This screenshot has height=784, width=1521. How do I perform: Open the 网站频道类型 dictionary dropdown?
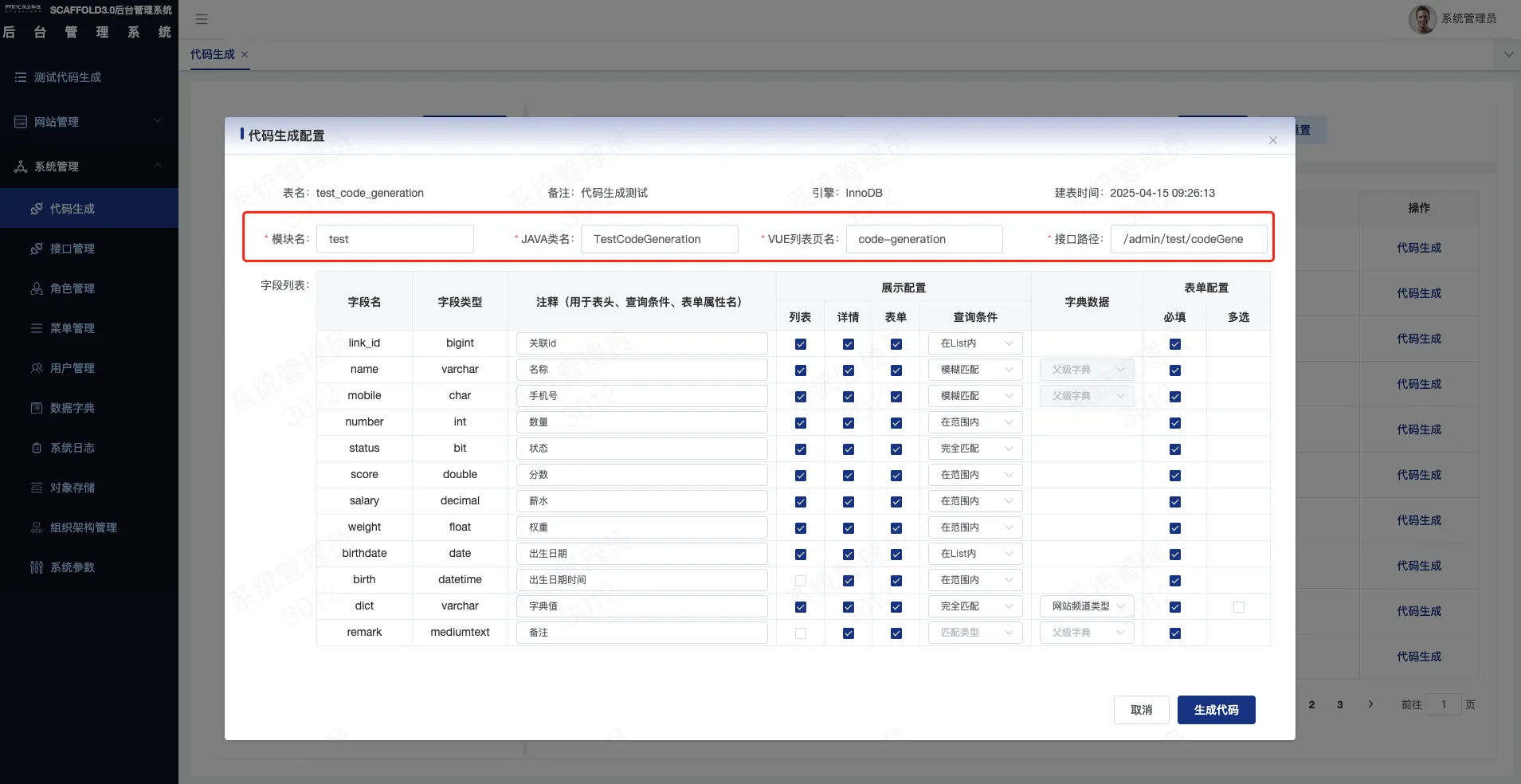1087,606
